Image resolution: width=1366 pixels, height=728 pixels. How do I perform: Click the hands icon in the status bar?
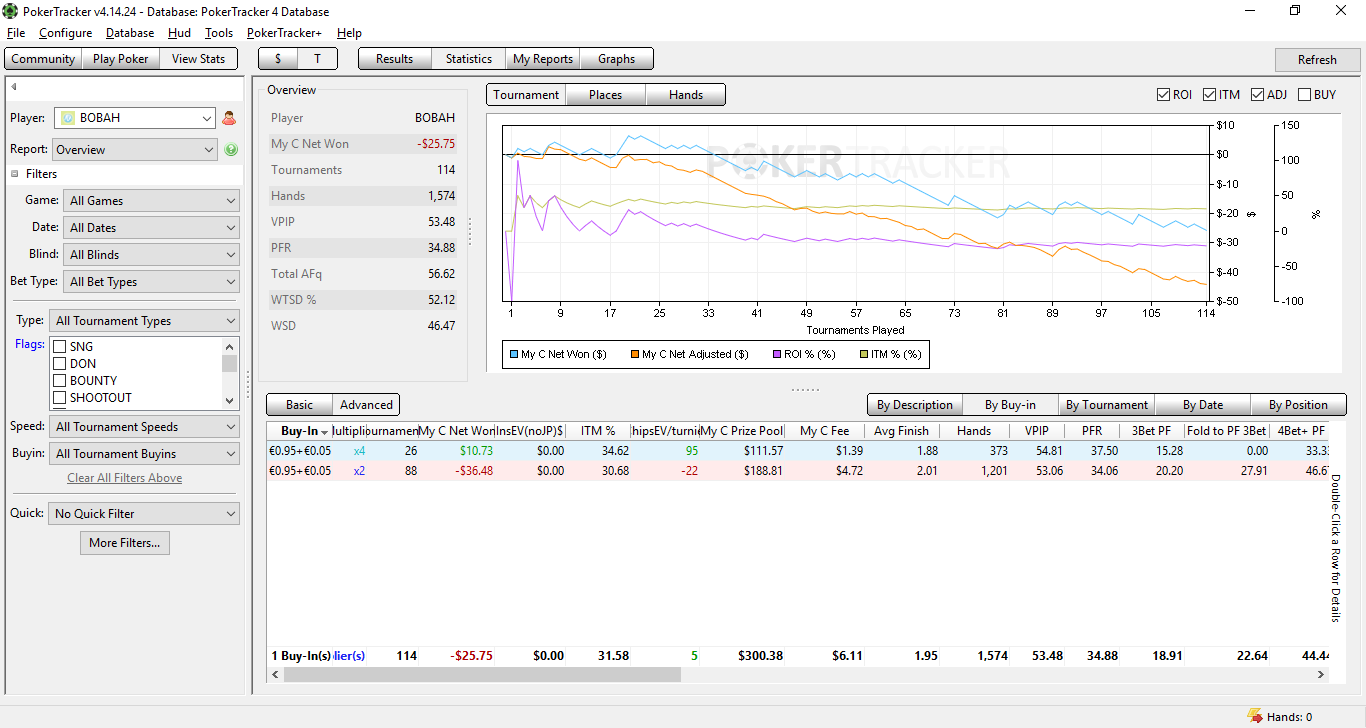pyautogui.click(x=1254, y=716)
